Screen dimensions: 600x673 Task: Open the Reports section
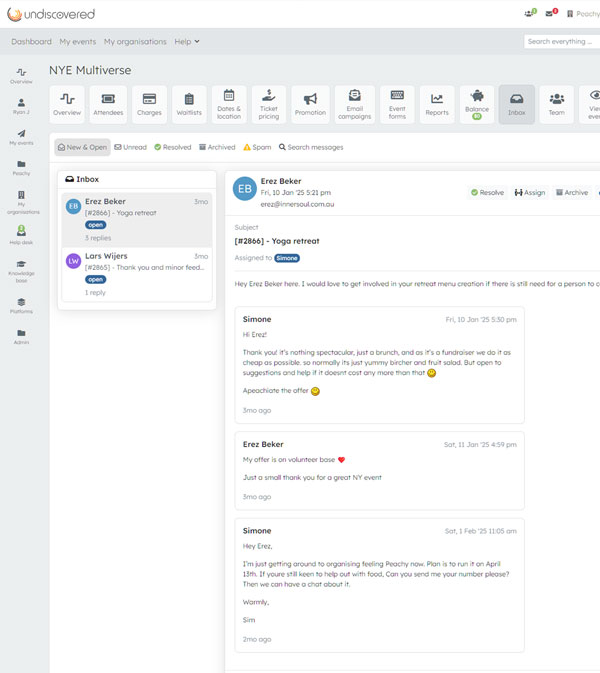pyautogui.click(x=437, y=104)
